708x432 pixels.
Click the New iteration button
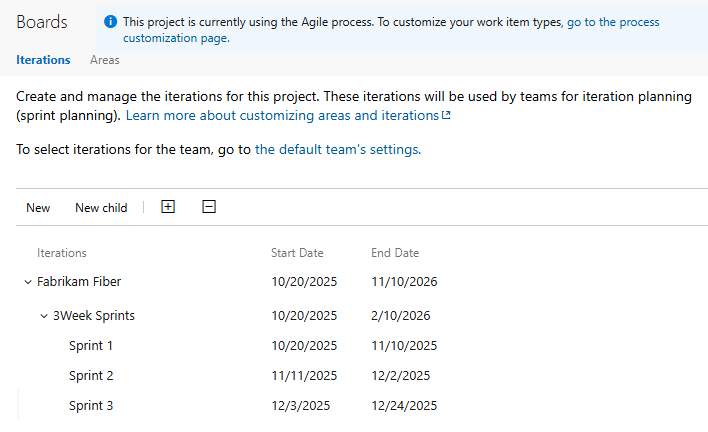point(38,208)
